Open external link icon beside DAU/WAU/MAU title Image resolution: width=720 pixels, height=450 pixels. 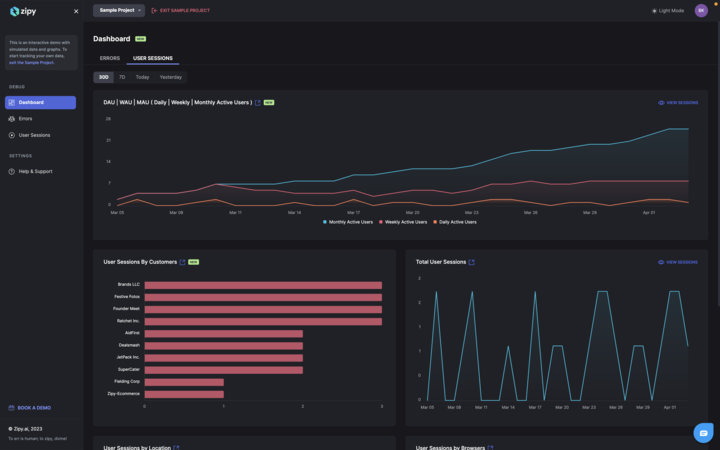point(257,102)
